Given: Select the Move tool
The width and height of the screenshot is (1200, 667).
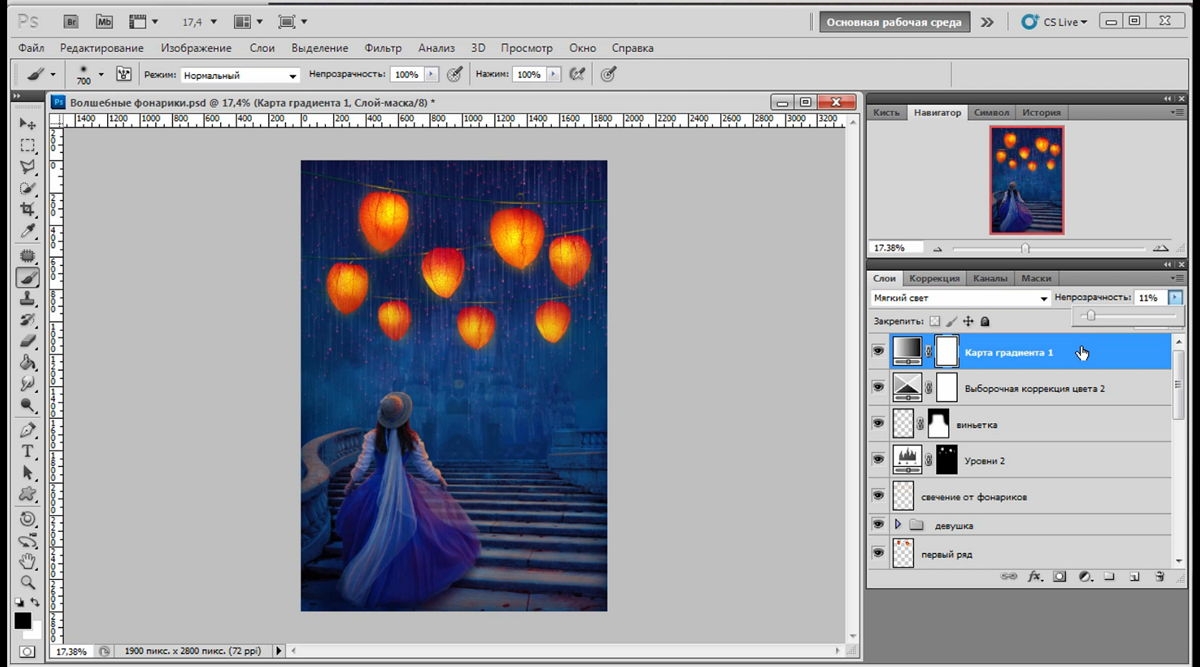Looking at the screenshot, I should coord(28,124).
